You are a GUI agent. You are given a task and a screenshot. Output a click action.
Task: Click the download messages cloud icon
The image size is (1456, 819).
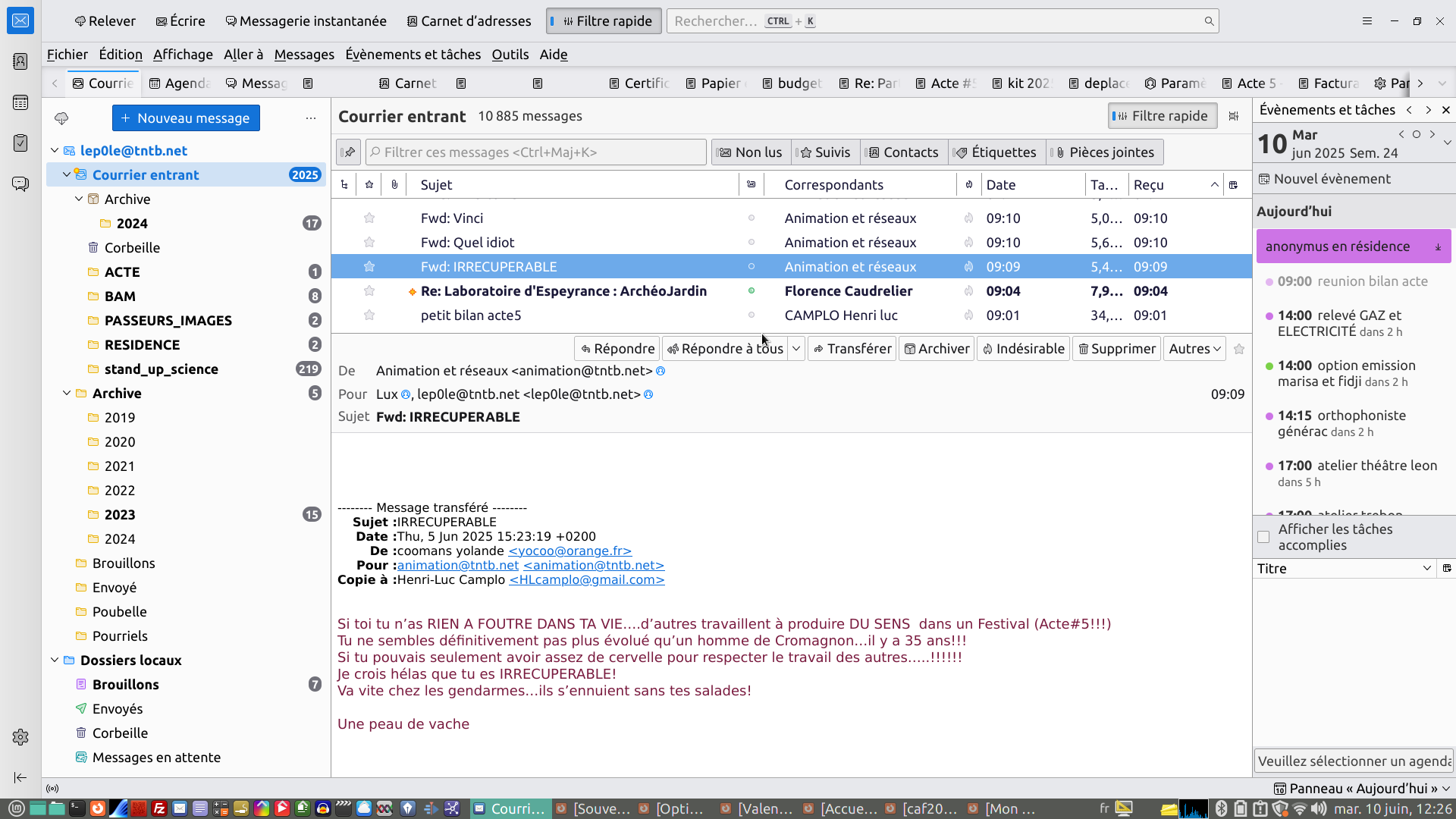(61, 118)
